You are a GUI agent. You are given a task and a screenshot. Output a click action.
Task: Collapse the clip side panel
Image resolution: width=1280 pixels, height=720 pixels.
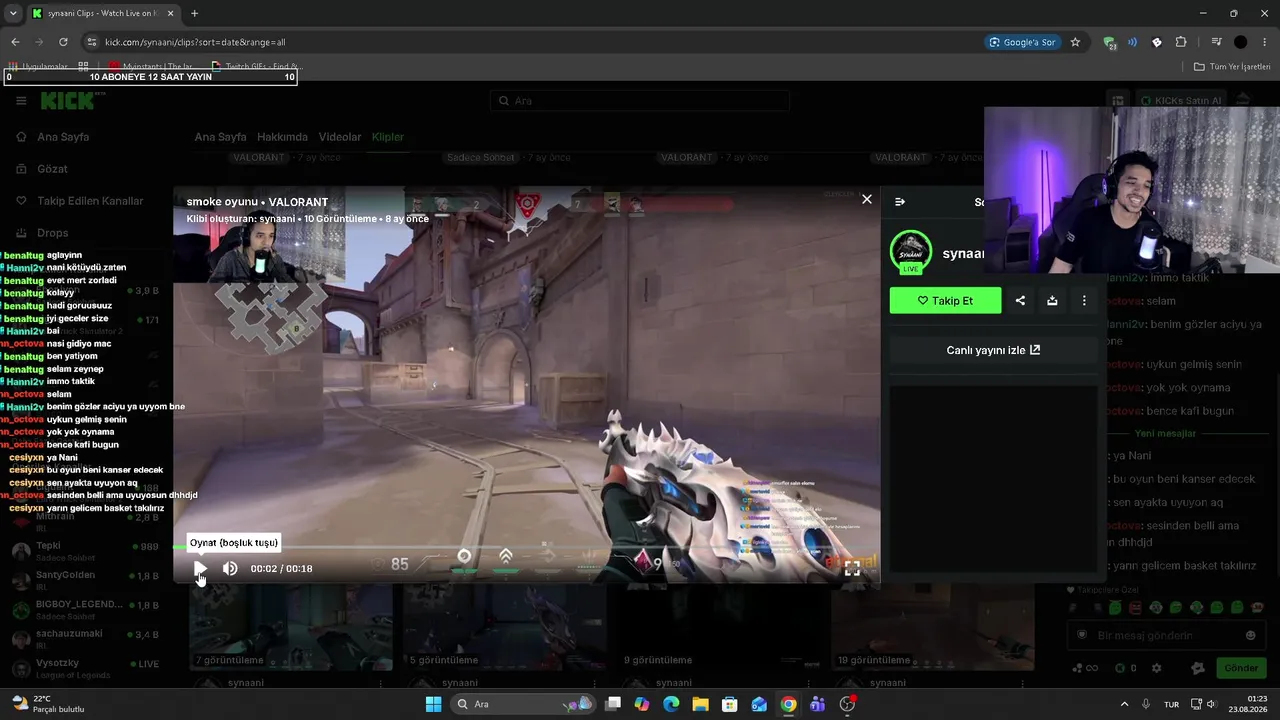[900, 202]
